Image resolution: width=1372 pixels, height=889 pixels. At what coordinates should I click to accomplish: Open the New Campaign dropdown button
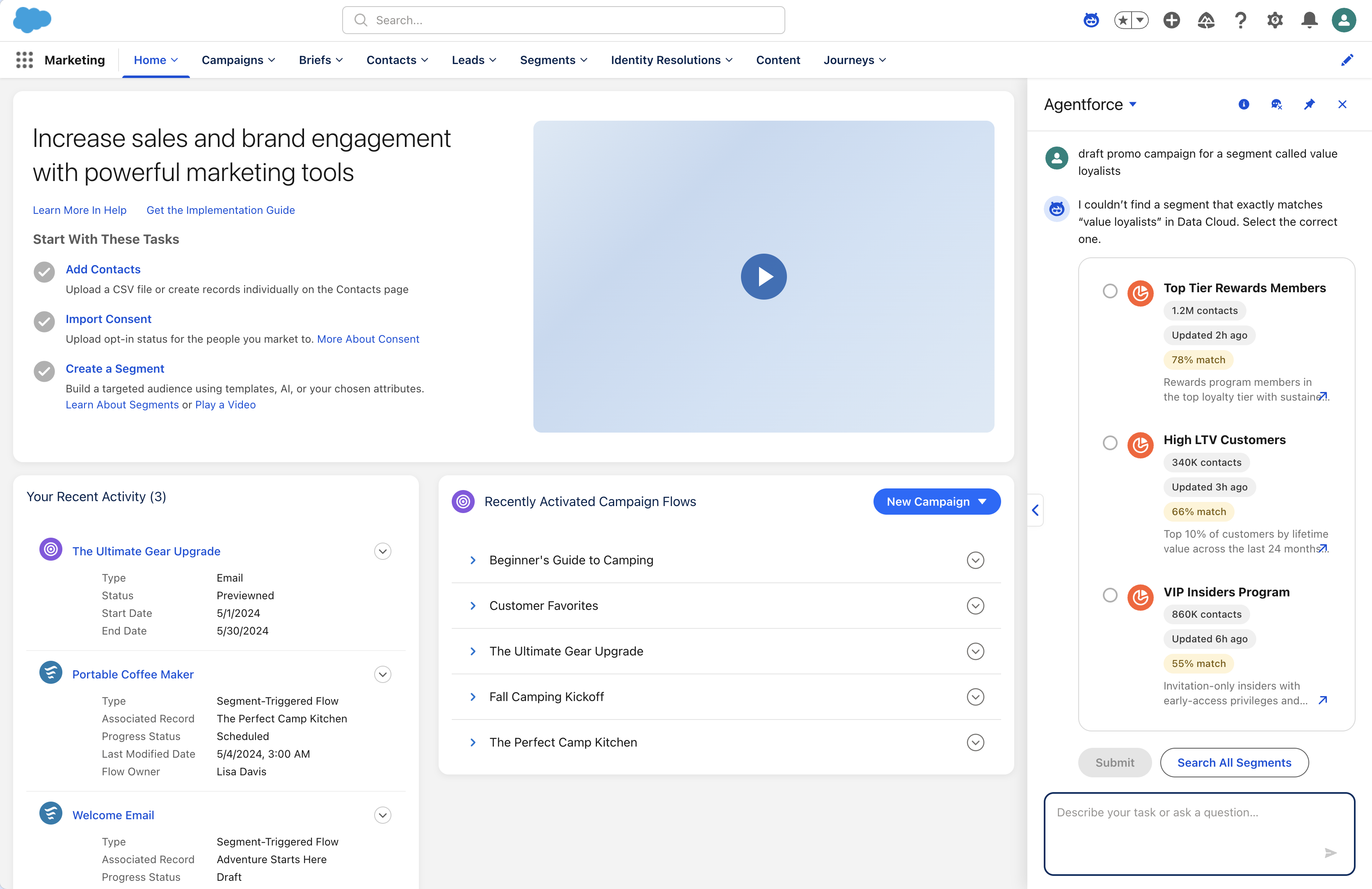pyautogui.click(x=937, y=502)
